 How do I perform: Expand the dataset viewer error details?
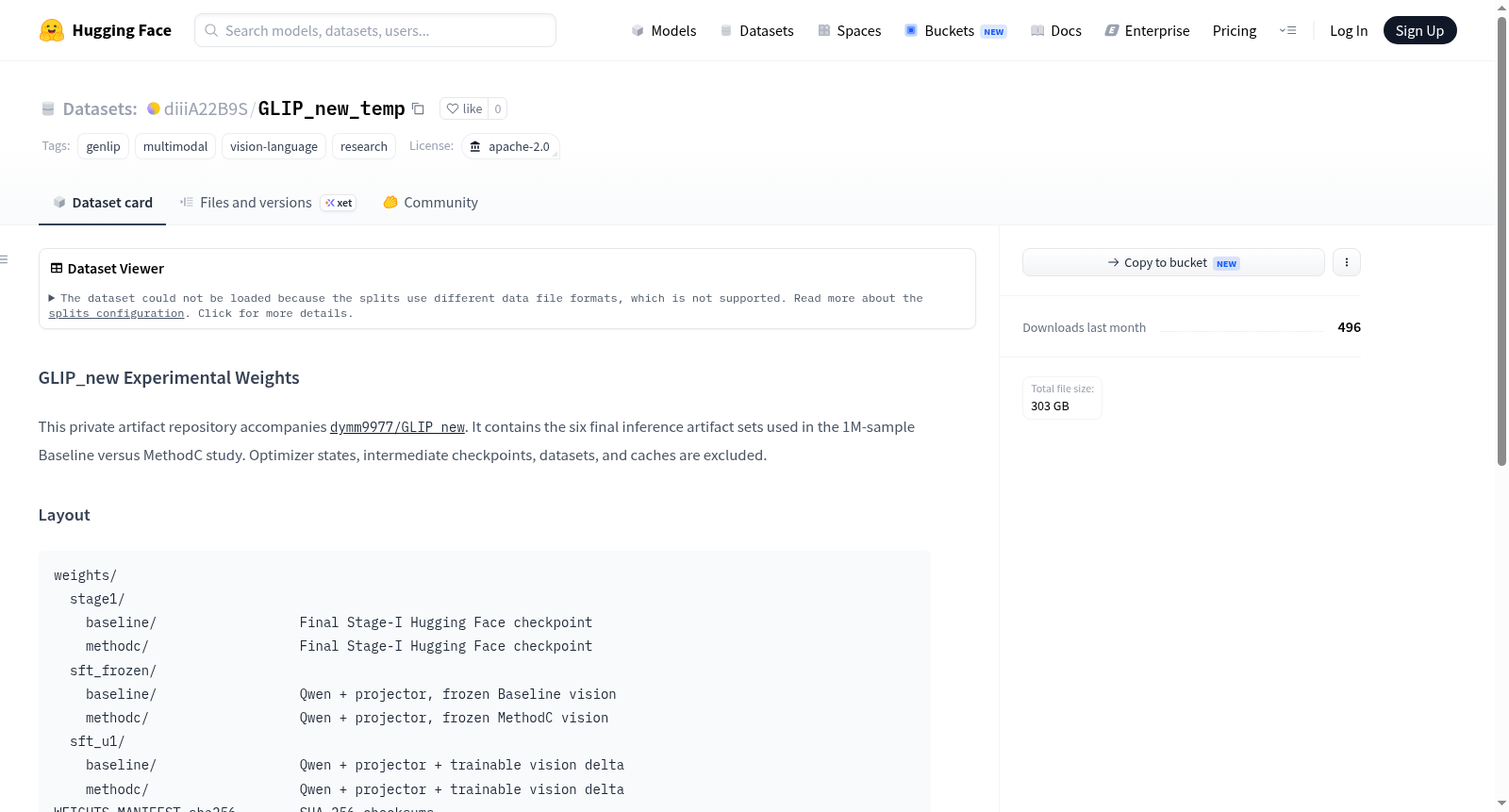click(52, 298)
